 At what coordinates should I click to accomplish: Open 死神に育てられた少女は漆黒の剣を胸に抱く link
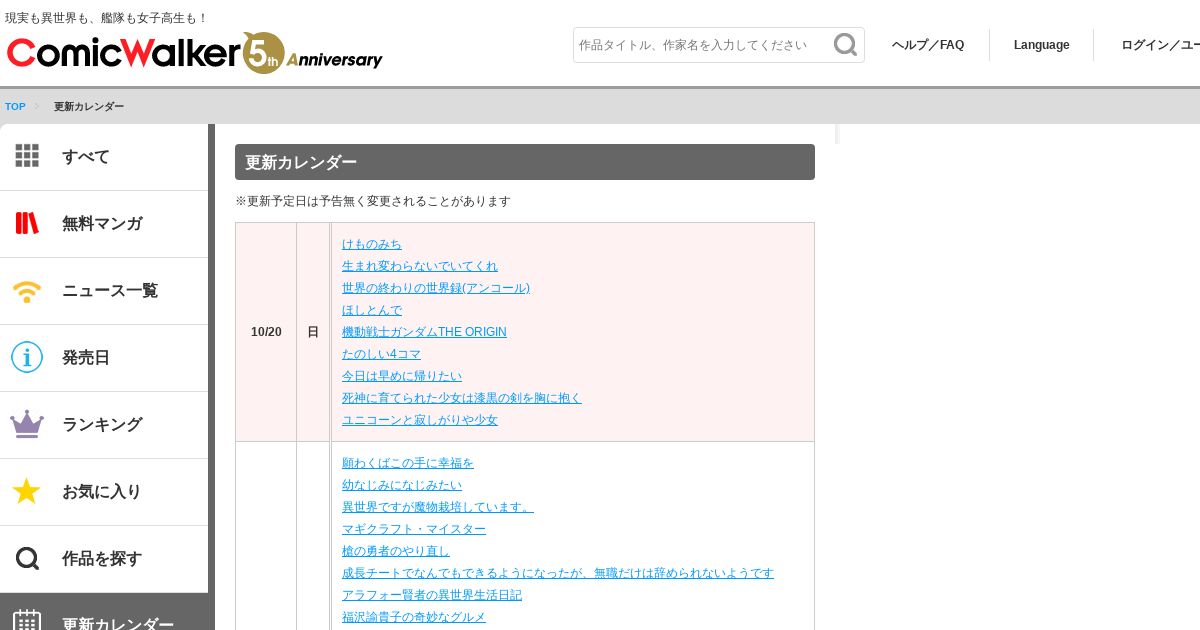click(x=462, y=398)
